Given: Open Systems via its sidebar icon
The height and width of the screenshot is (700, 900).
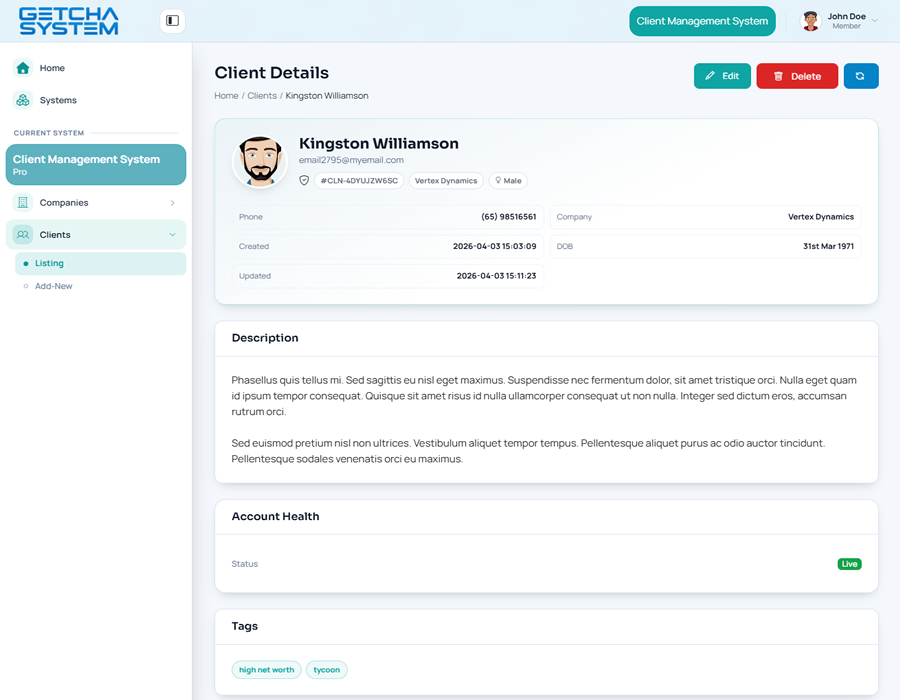Looking at the screenshot, I should (23, 100).
